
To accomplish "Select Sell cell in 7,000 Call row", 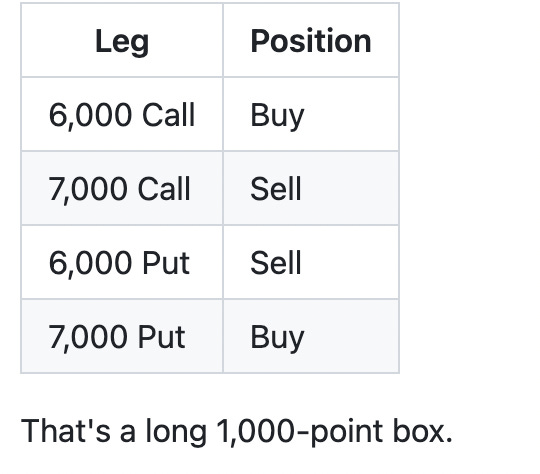I will [311, 188].
